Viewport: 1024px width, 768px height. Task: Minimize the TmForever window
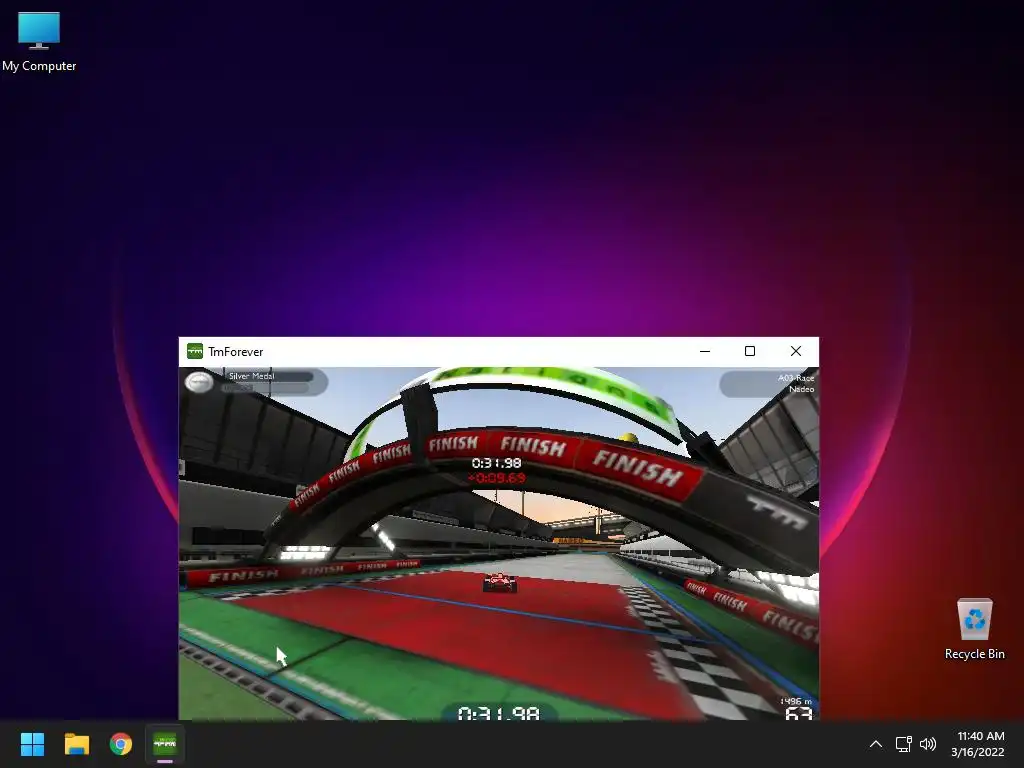coord(705,351)
